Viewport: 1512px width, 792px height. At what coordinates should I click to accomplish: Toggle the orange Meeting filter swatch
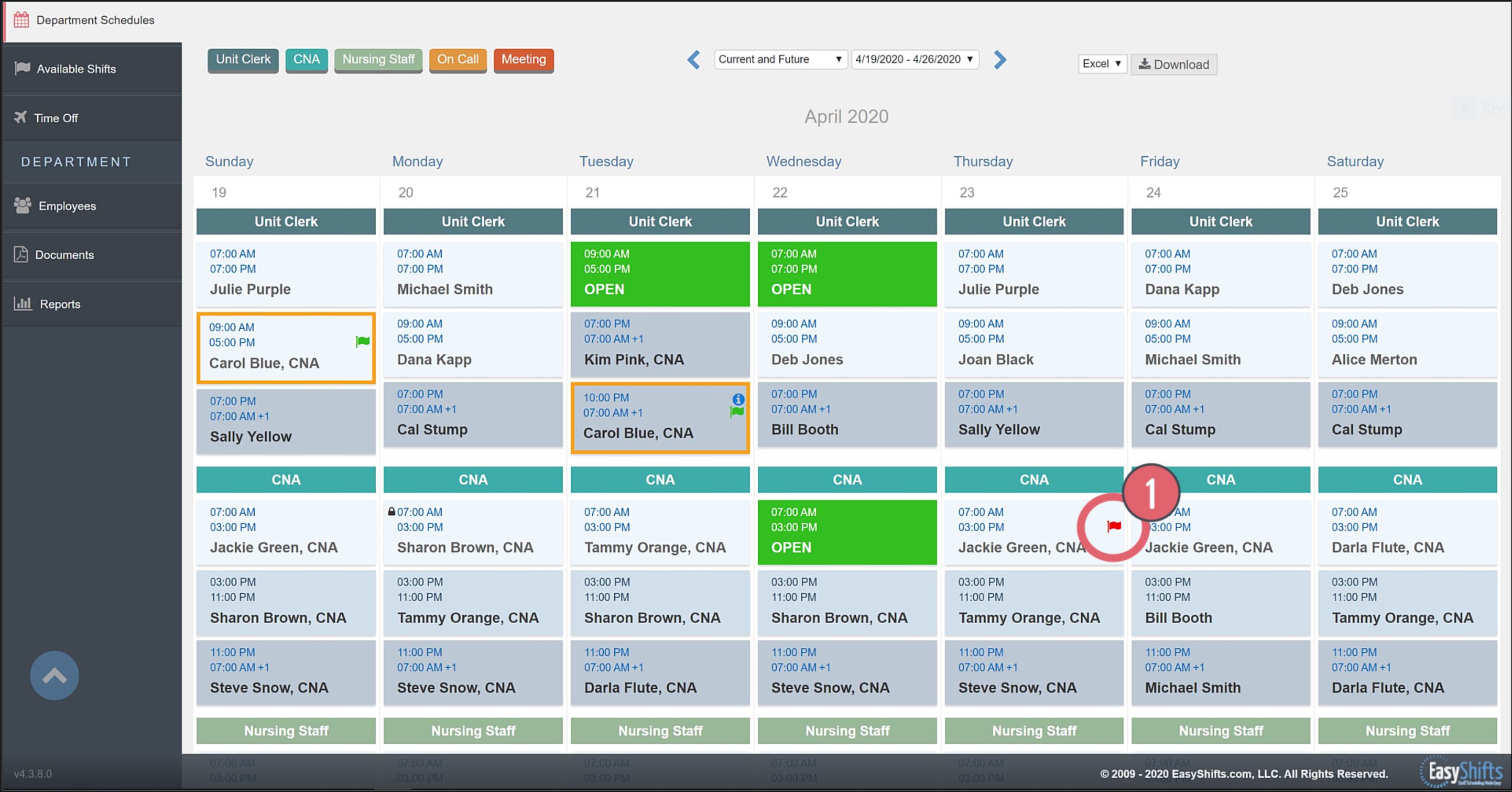[x=523, y=59]
